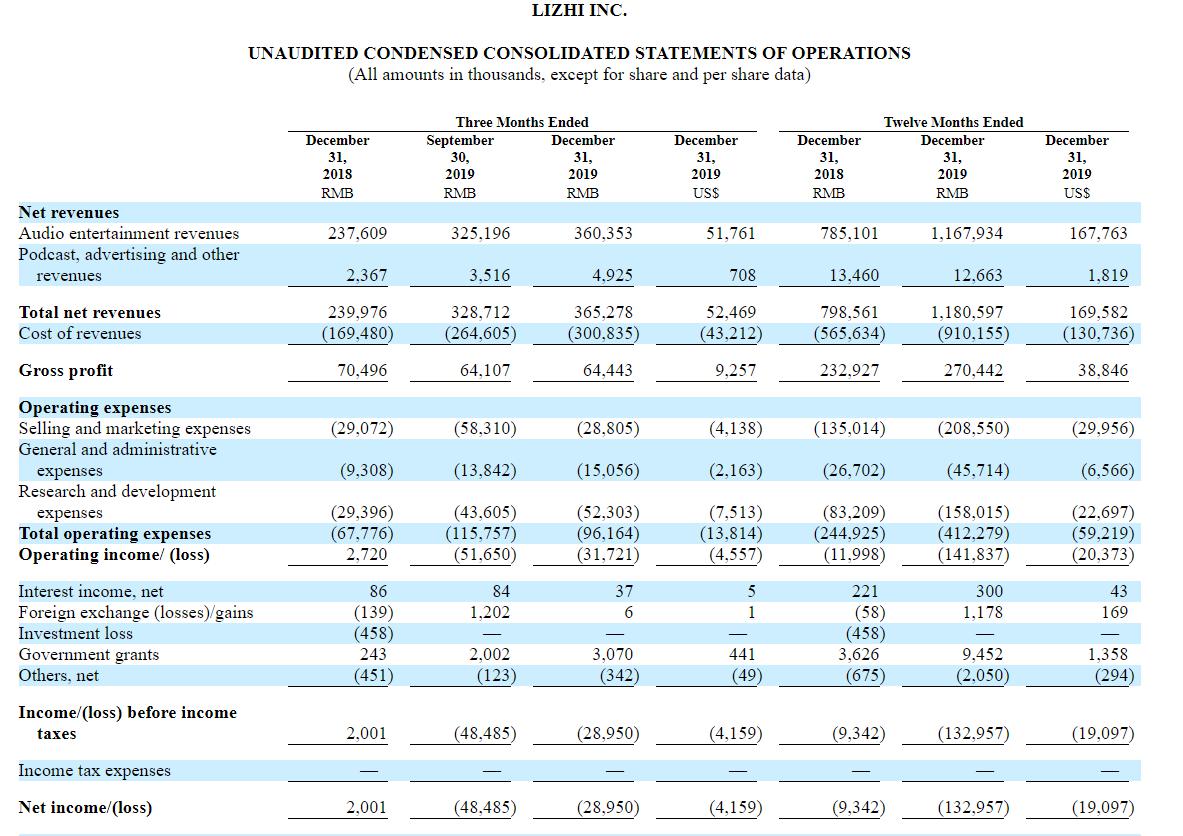This screenshot has height=836, width=1183.
Task: Select audio entertainment value 360,353
Action: click(603, 234)
